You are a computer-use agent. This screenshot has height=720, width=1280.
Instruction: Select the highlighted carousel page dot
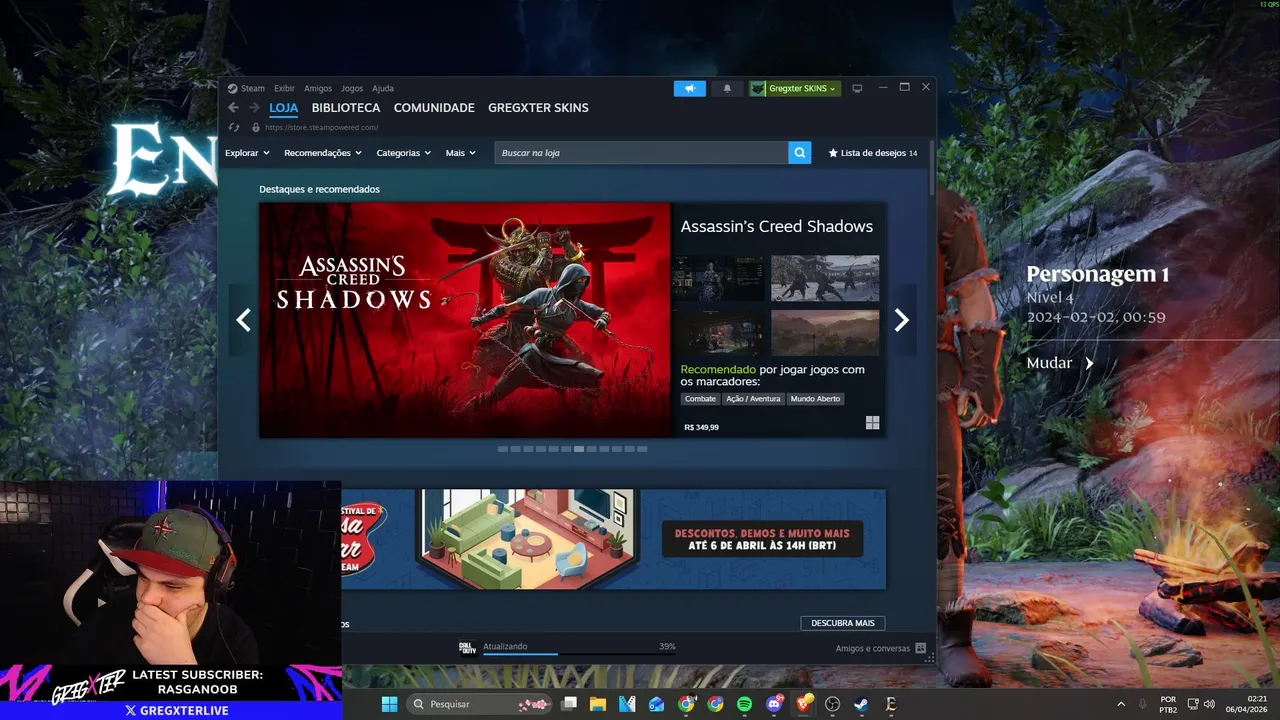pos(579,449)
